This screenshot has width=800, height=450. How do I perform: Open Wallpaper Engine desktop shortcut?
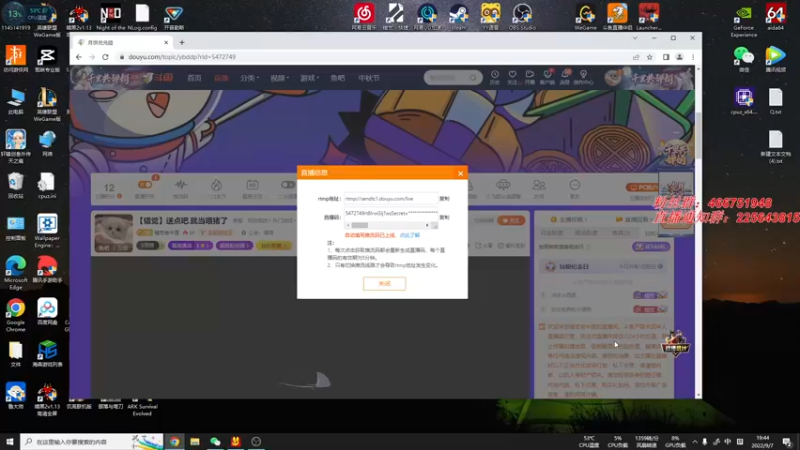47,231
